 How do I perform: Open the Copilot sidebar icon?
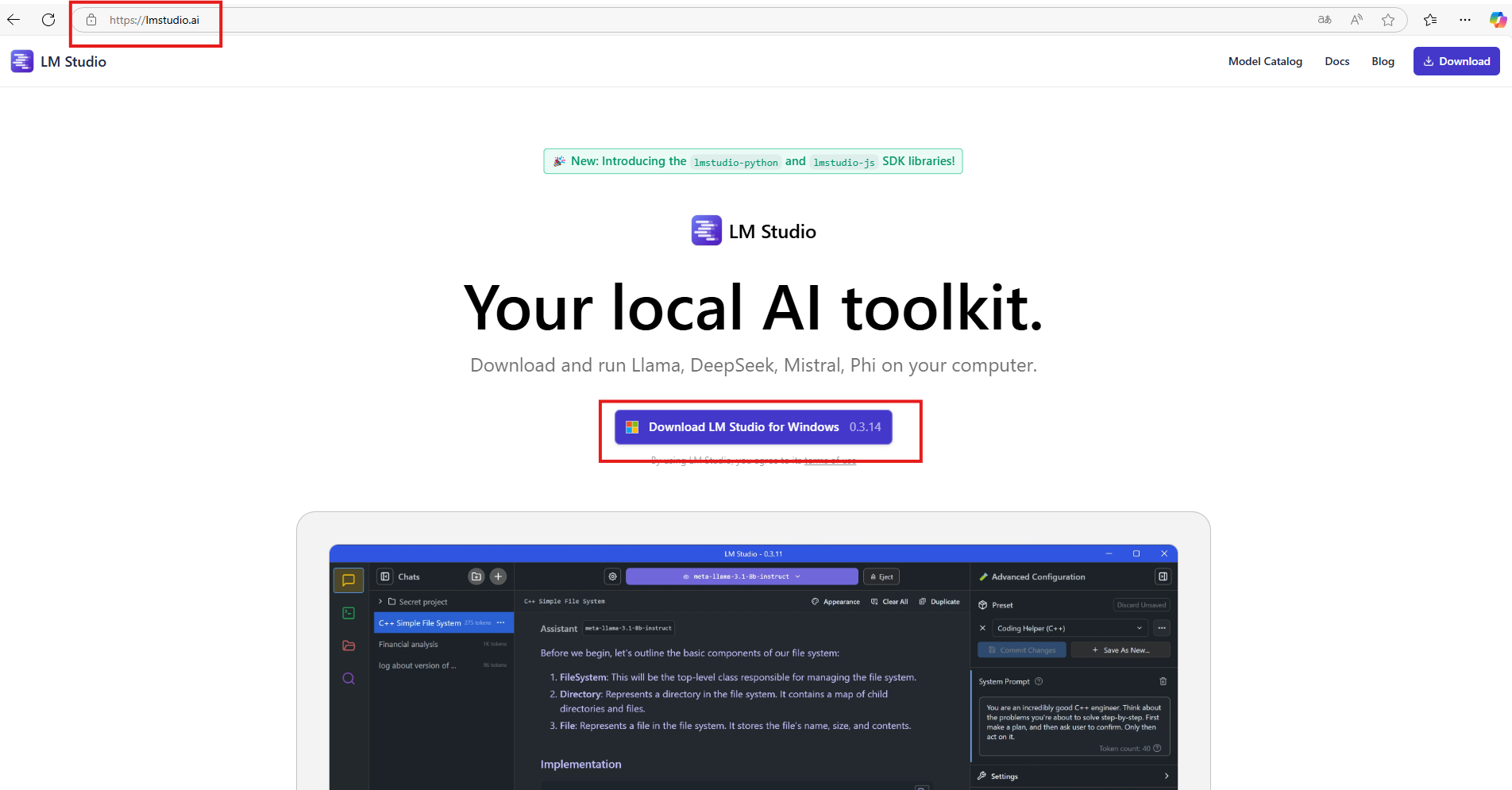[1498, 20]
